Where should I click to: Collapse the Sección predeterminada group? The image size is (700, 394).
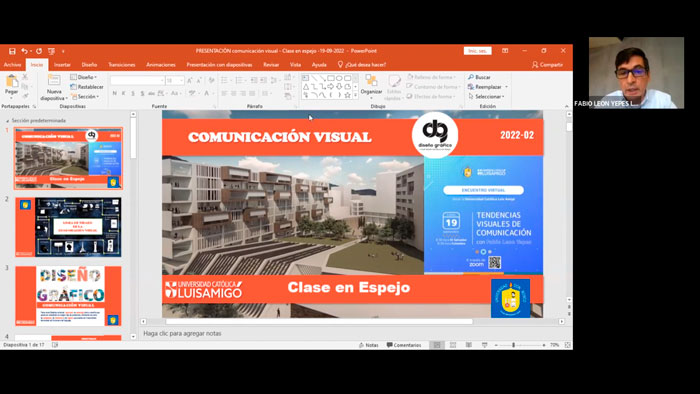[7, 121]
